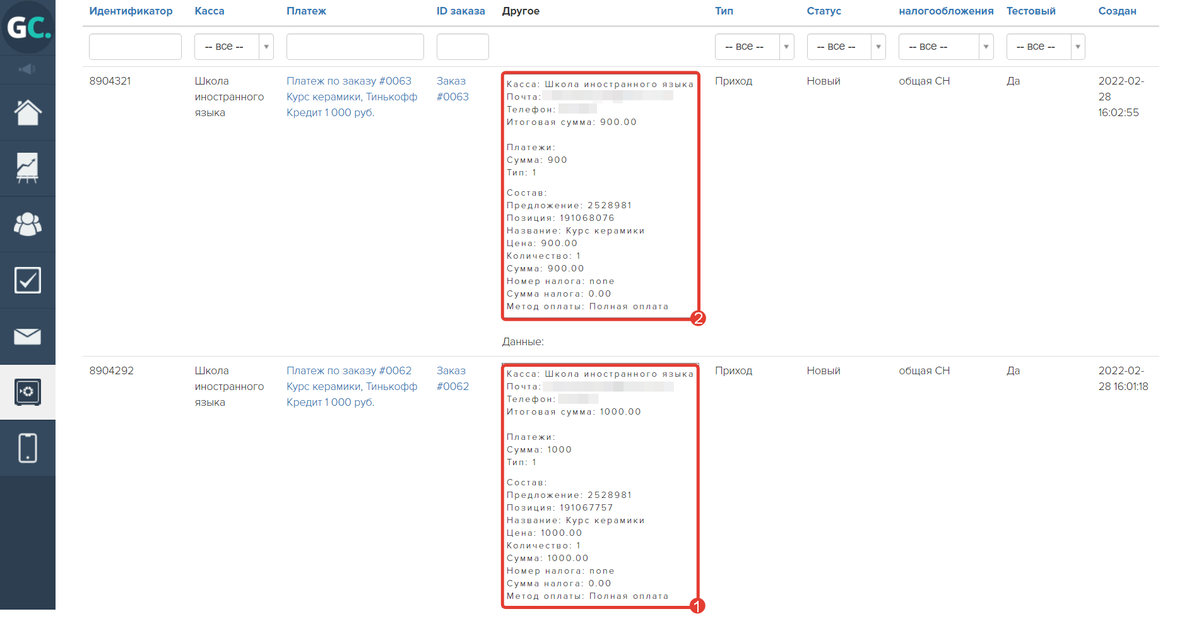Open the Платеж по заказу #0062 link

tap(349, 370)
